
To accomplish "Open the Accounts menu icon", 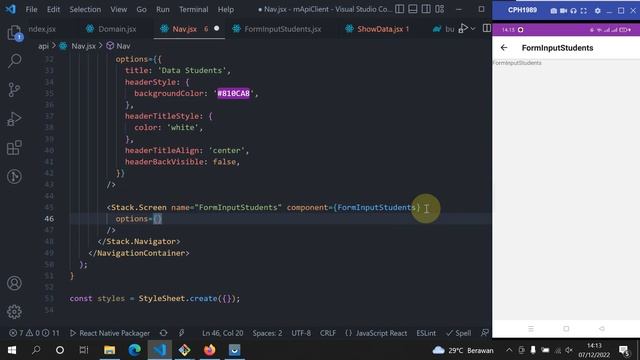I will (x=14, y=283).
